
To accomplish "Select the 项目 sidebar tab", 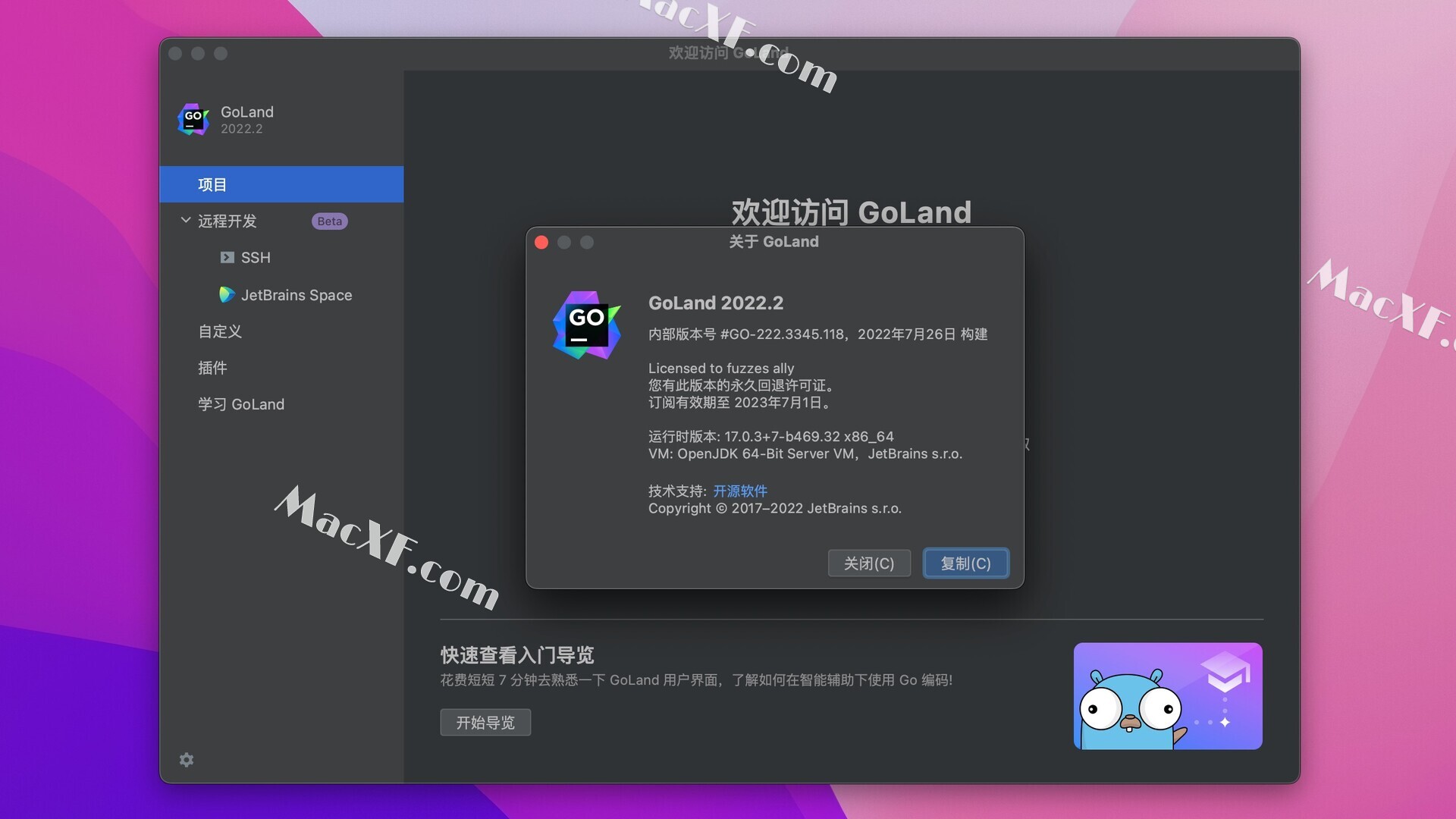I will 212,185.
